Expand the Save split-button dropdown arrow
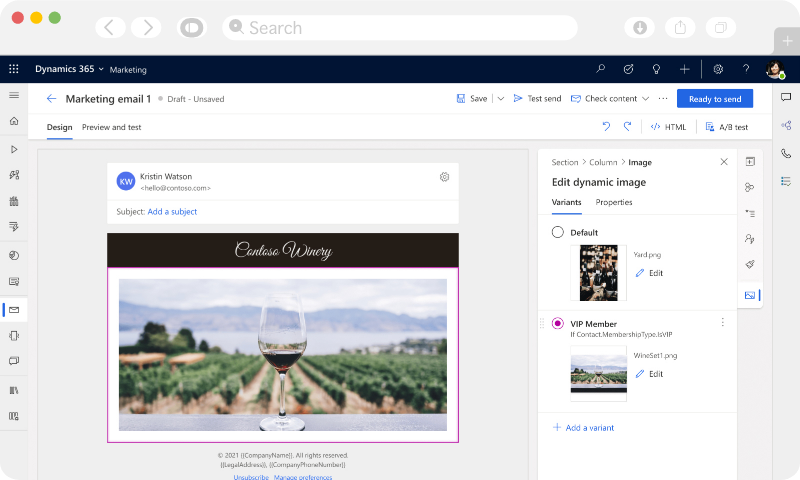The width and height of the screenshot is (800, 480). [x=500, y=99]
